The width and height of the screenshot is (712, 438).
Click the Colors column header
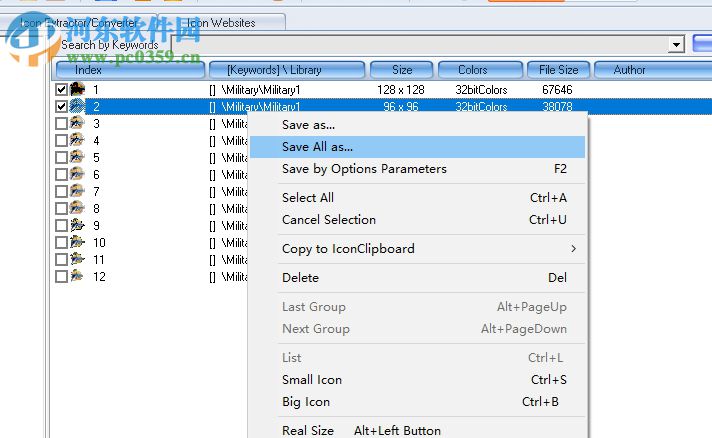472,70
